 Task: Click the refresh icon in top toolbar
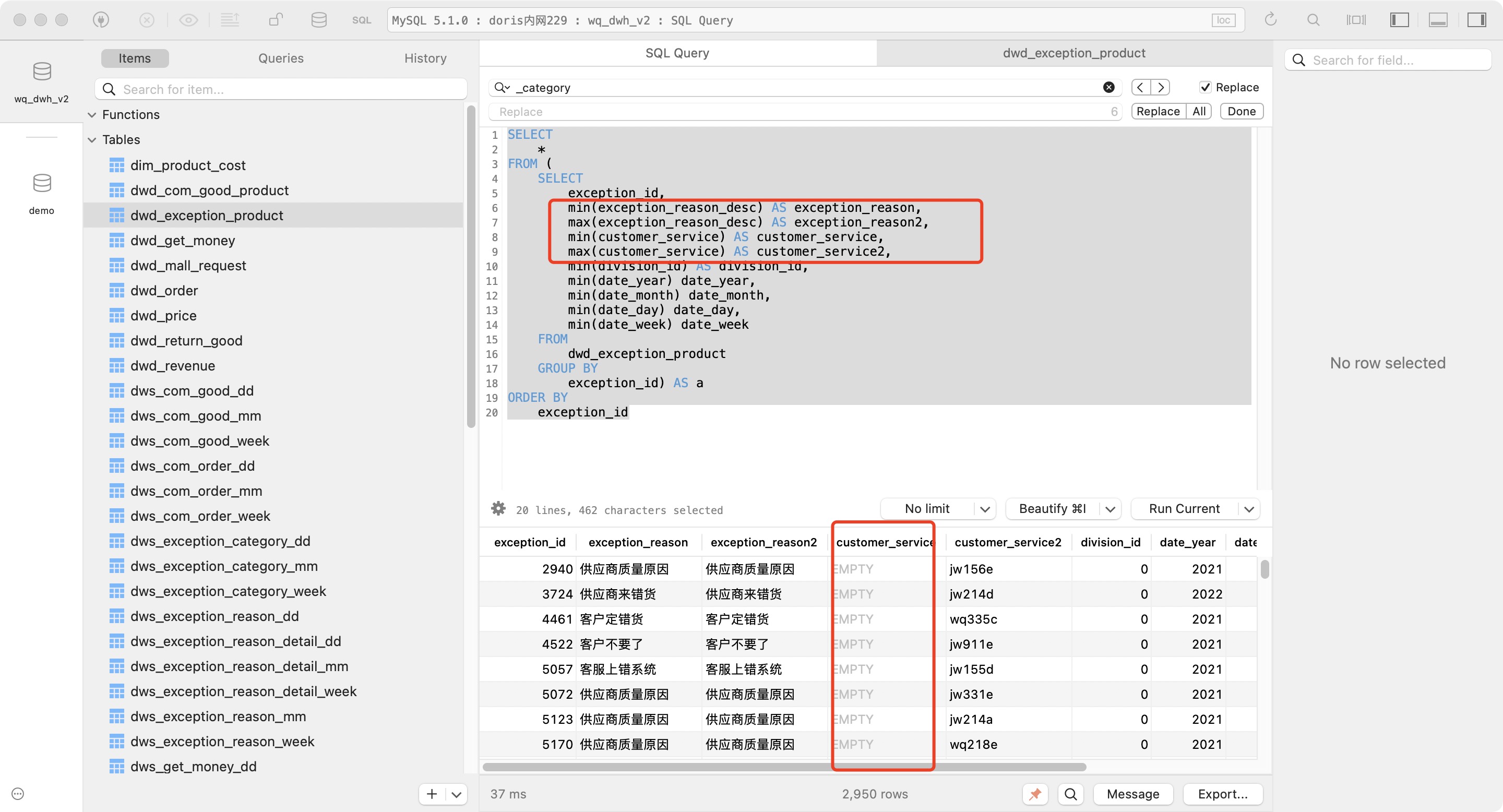(x=1270, y=20)
